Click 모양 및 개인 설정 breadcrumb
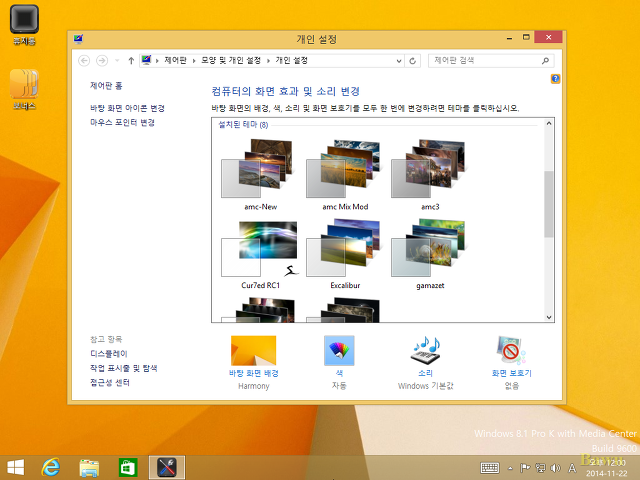 click(x=231, y=60)
